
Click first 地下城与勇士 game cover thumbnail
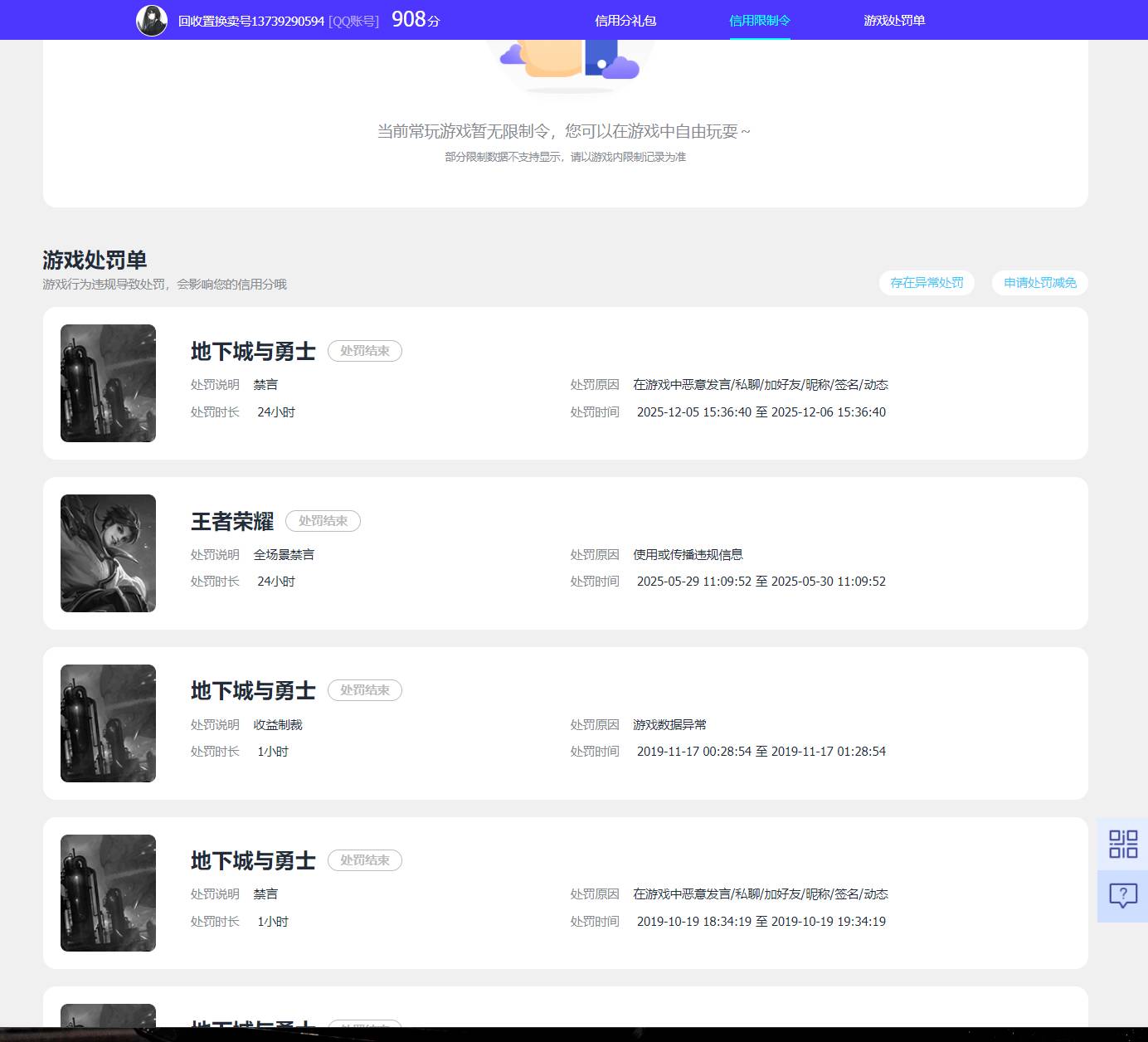[x=108, y=383]
